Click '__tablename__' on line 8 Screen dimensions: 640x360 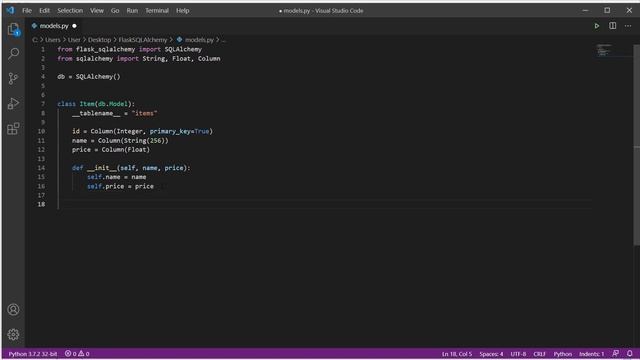pyautogui.click(x=96, y=113)
